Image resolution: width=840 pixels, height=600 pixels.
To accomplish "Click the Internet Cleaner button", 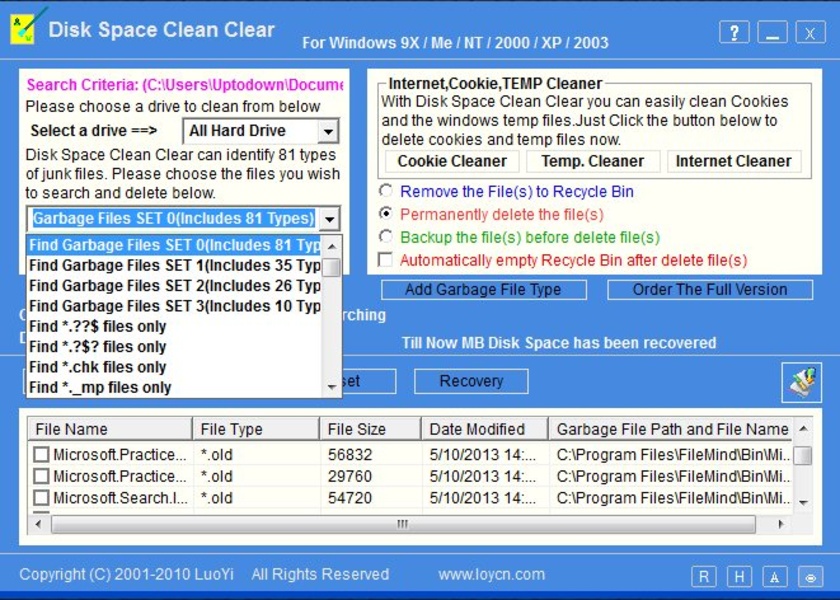I will pos(733,161).
